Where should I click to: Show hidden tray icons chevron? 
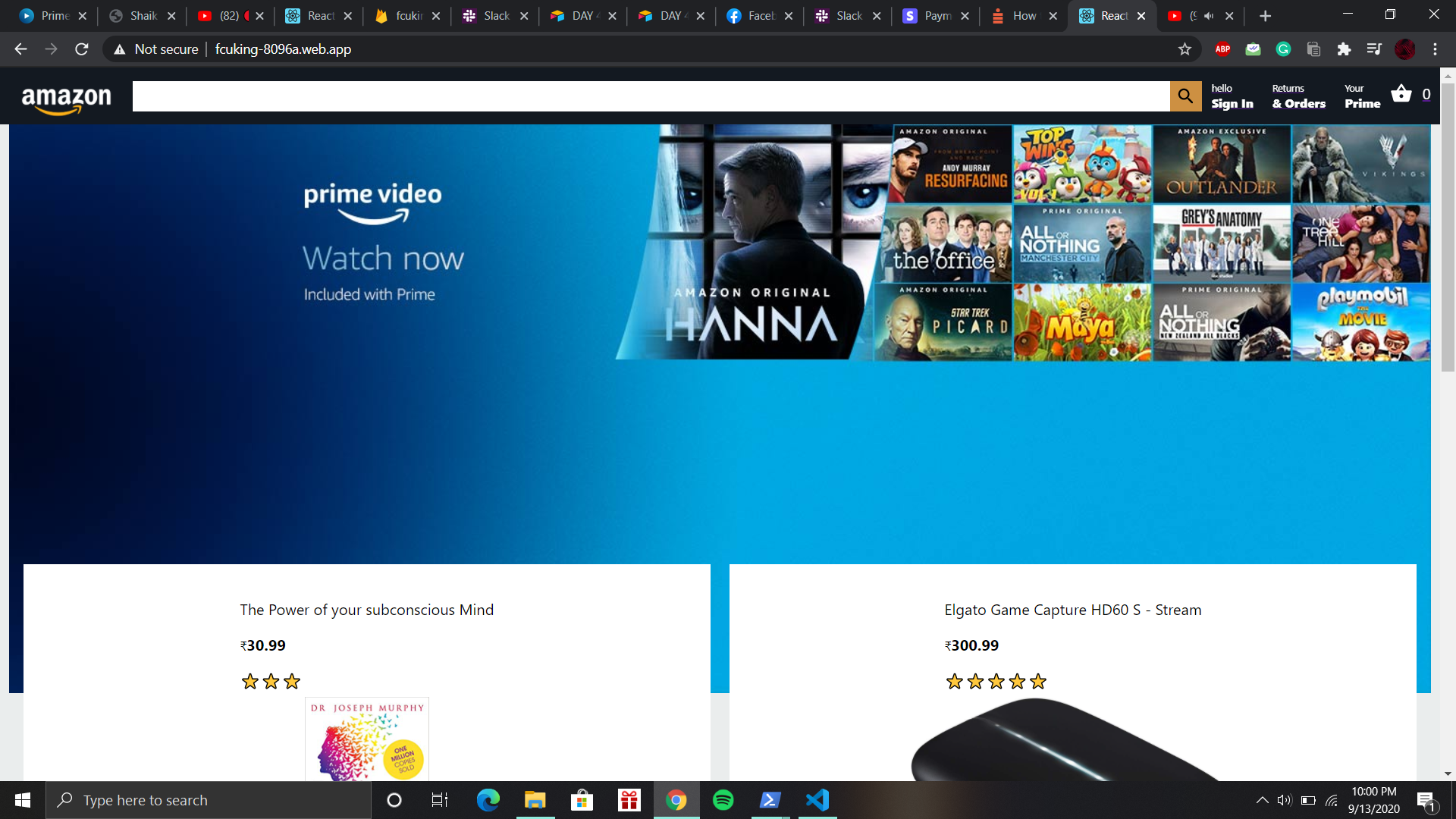1262,800
